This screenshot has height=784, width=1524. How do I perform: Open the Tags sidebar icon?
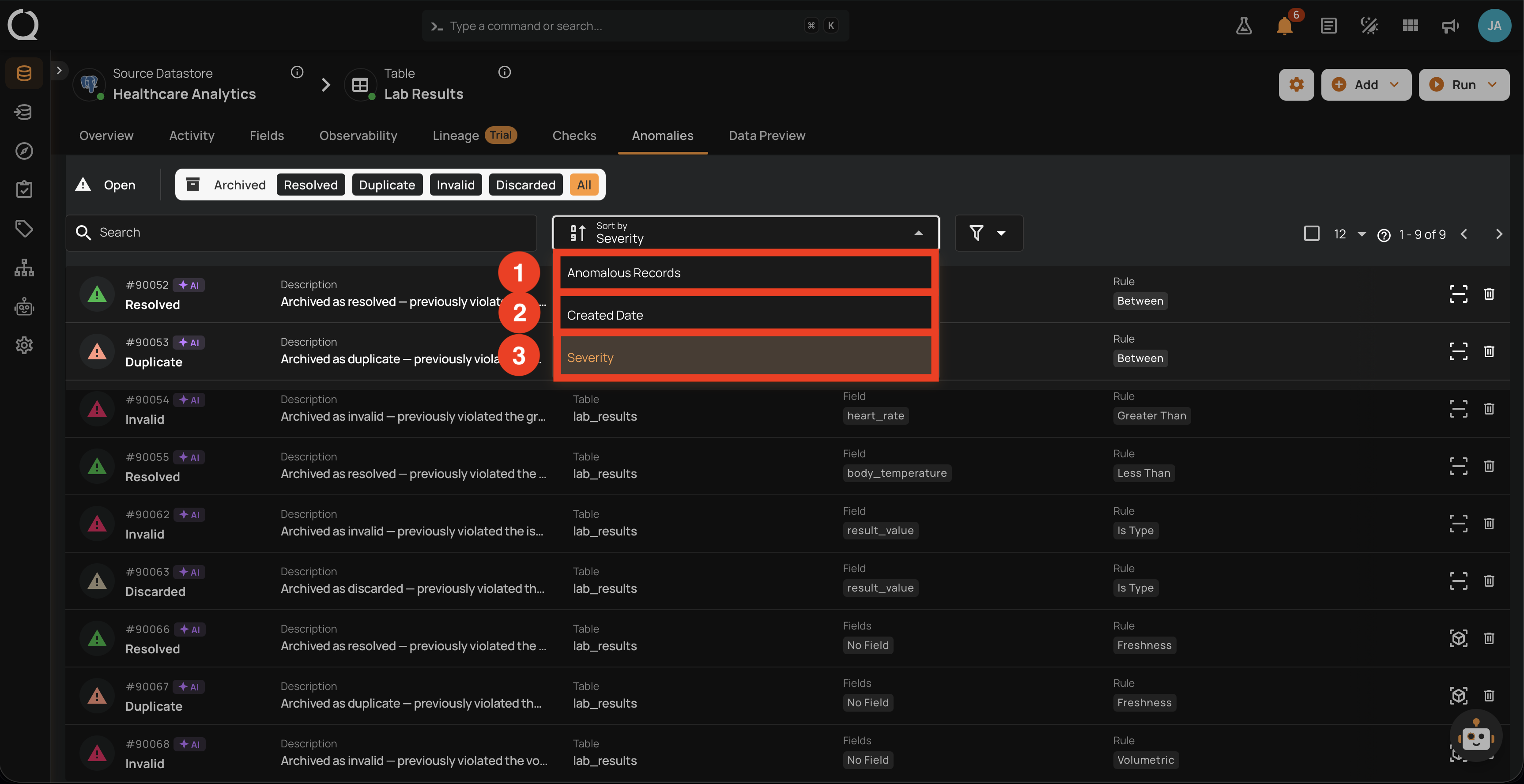24,228
